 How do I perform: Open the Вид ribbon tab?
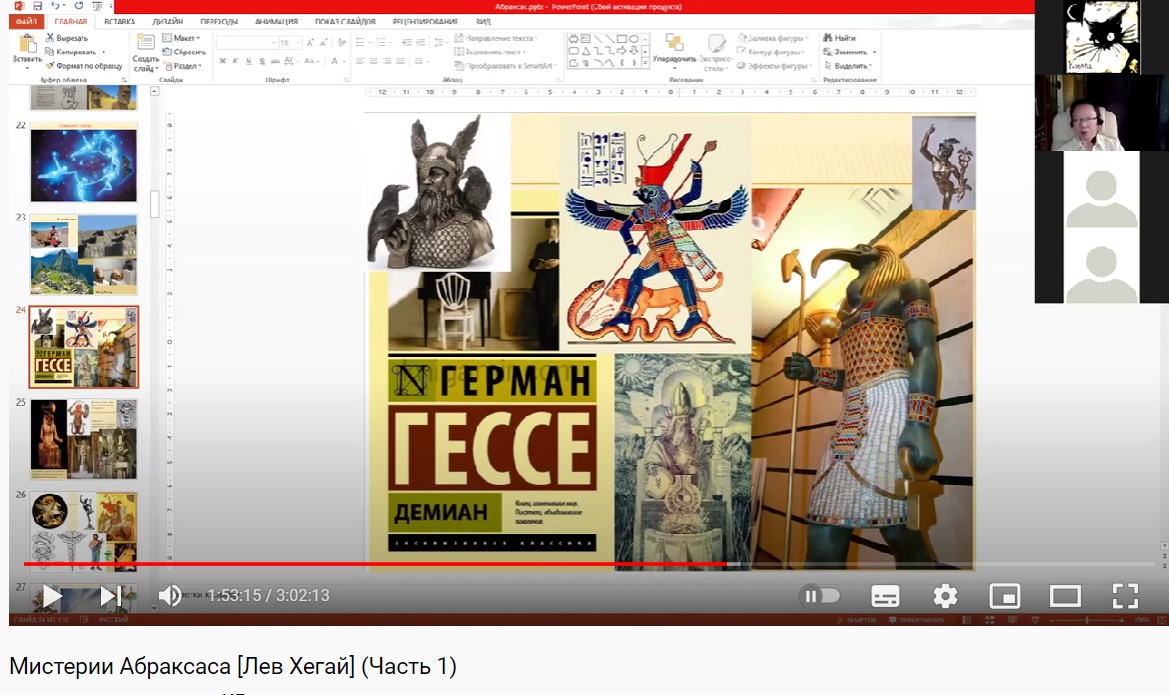coord(483,22)
